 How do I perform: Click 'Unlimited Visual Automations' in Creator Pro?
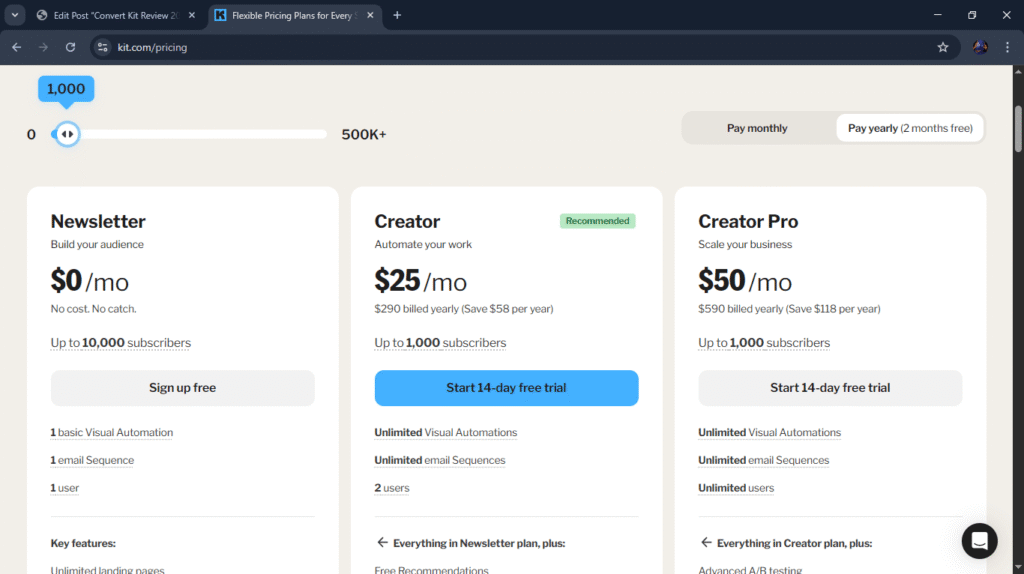769,432
